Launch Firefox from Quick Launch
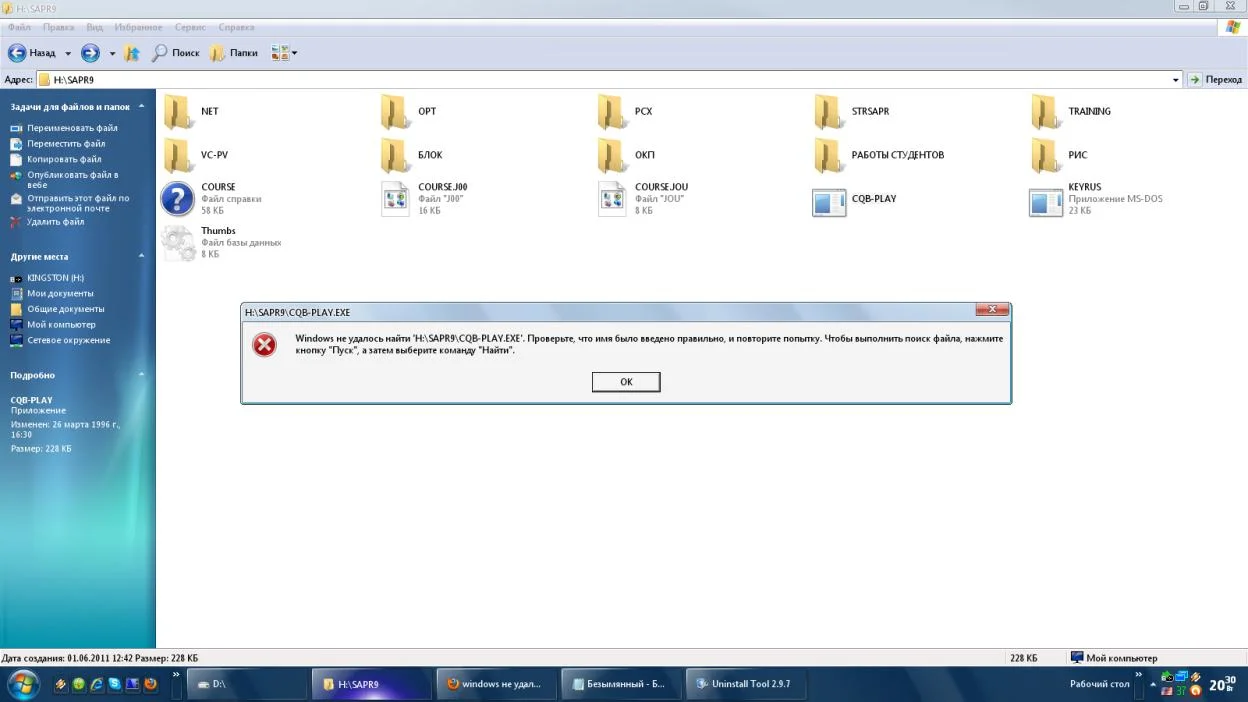This screenshot has width=1248, height=702. click(151, 685)
